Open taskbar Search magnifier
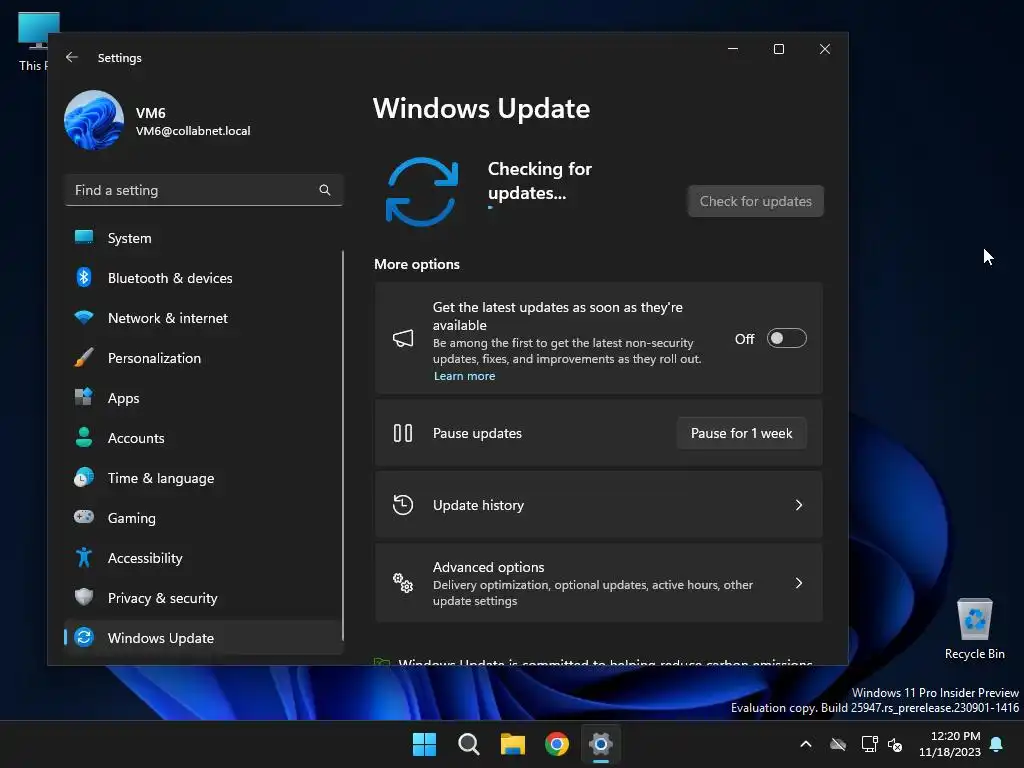The width and height of the screenshot is (1024, 768). [469, 744]
